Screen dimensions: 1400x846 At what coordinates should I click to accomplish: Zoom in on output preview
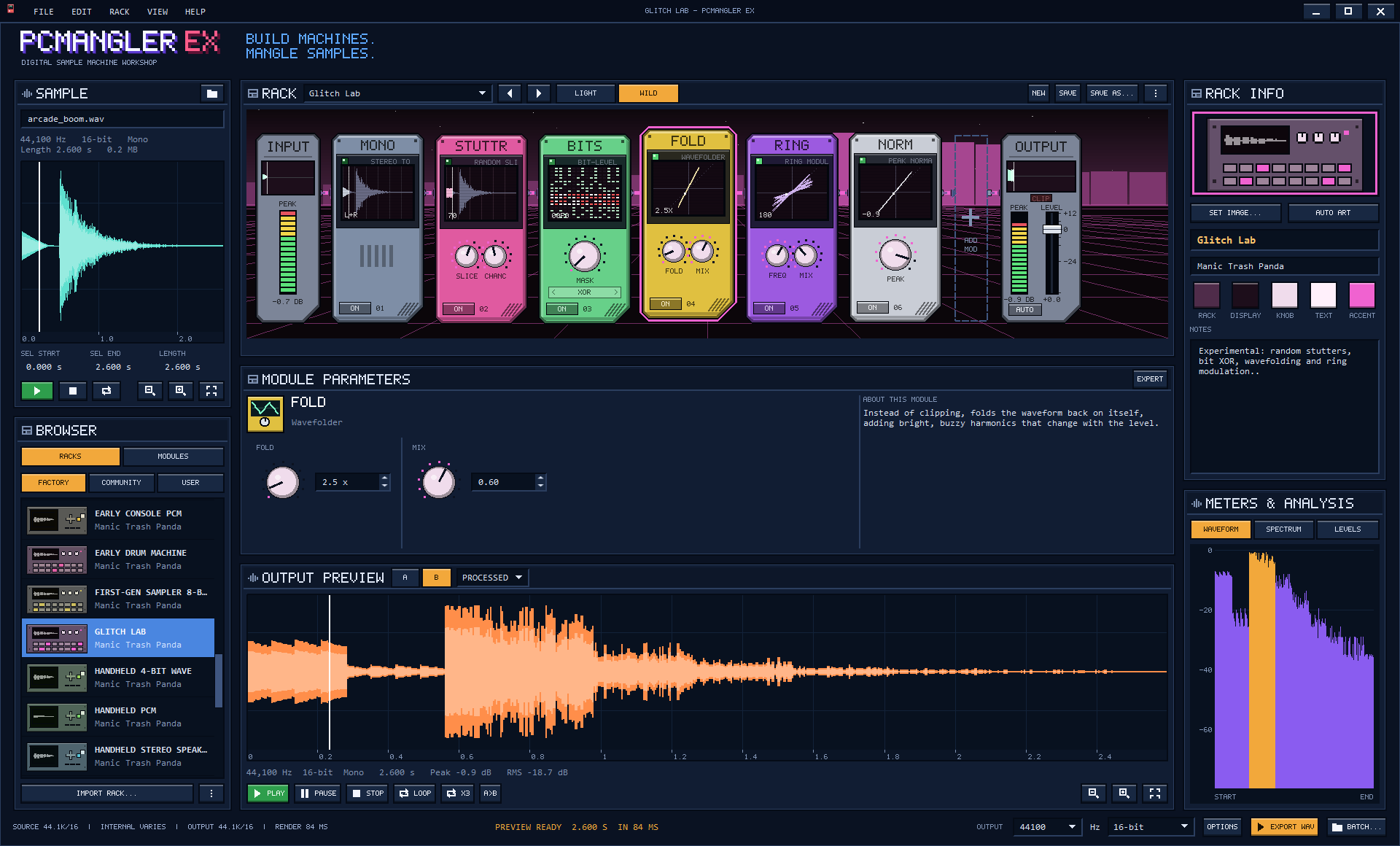pyautogui.click(x=1124, y=793)
